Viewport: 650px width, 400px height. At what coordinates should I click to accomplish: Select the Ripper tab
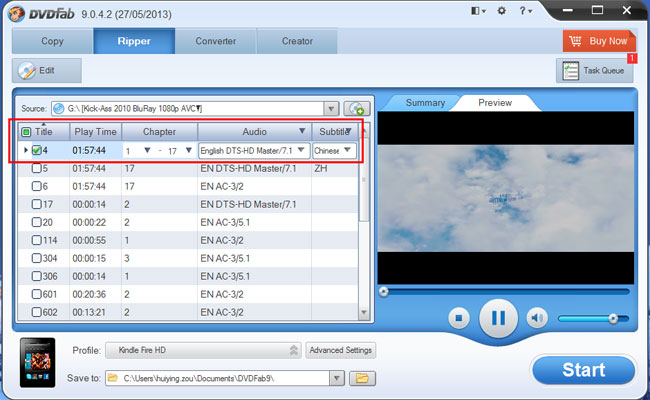click(134, 41)
